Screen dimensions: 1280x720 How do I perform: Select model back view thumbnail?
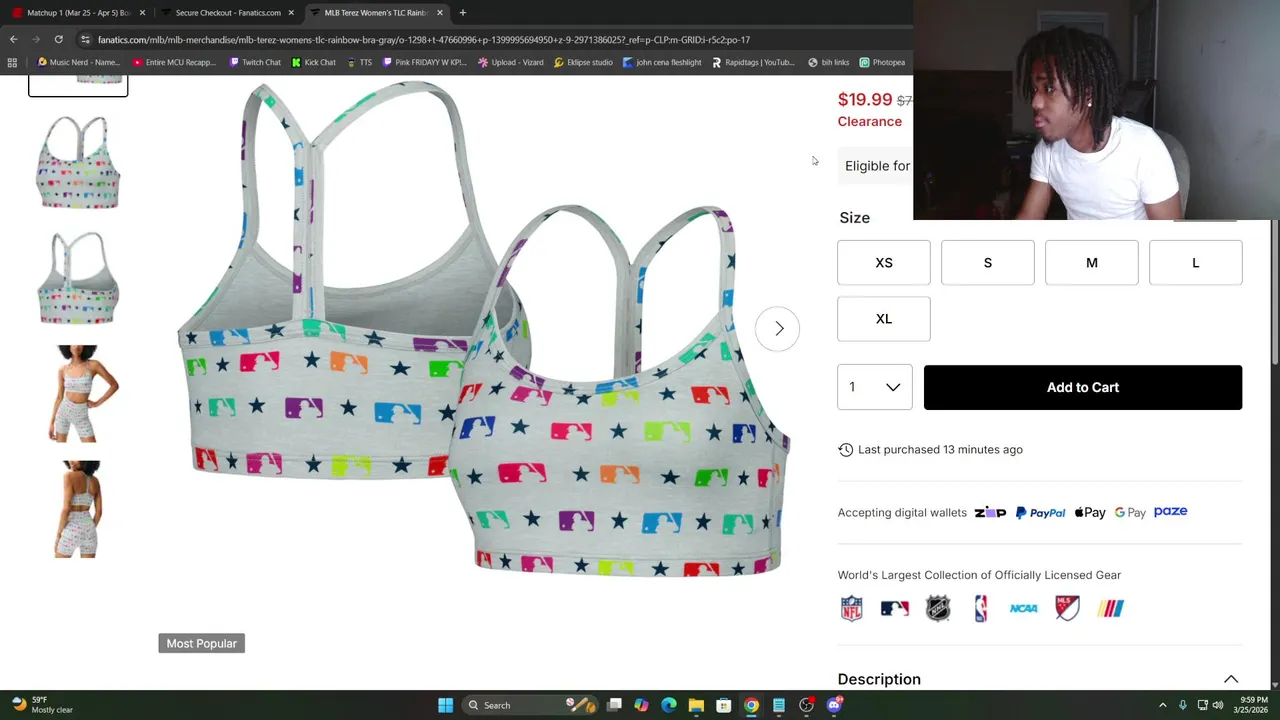pyautogui.click(x=78, y=510)
